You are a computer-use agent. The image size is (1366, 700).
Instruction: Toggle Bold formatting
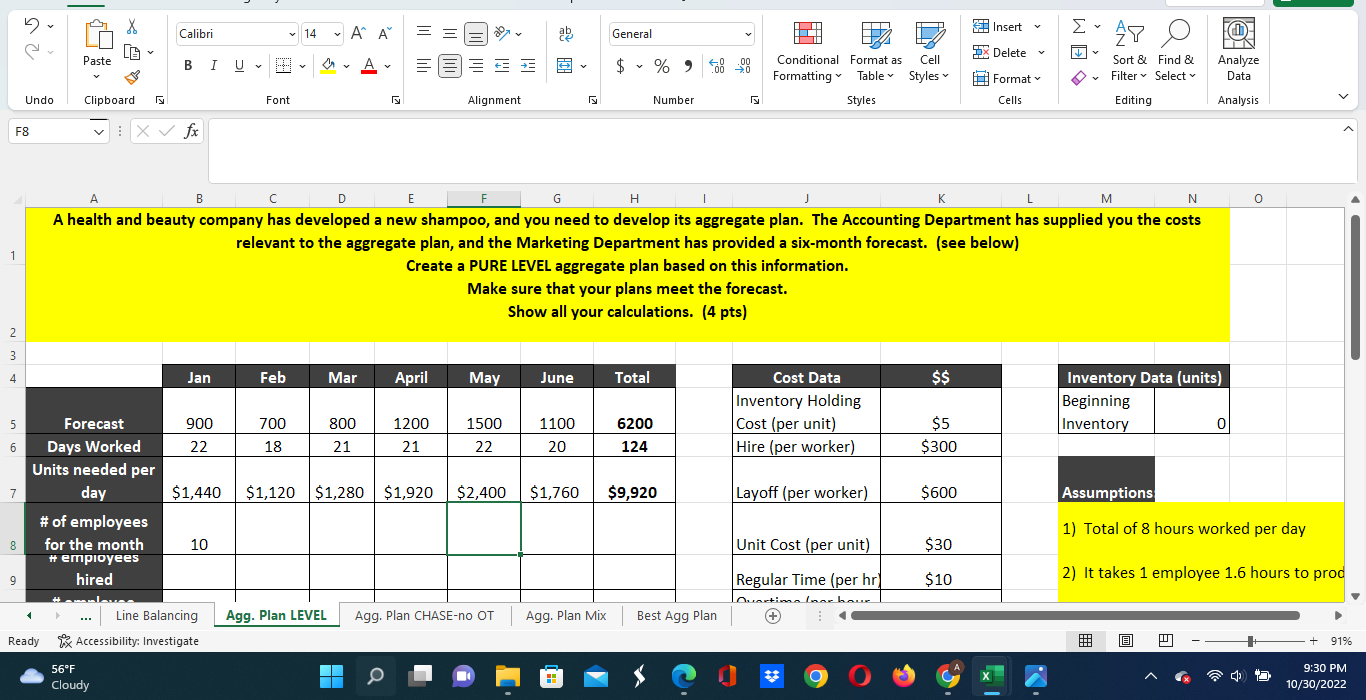[188, 66]
